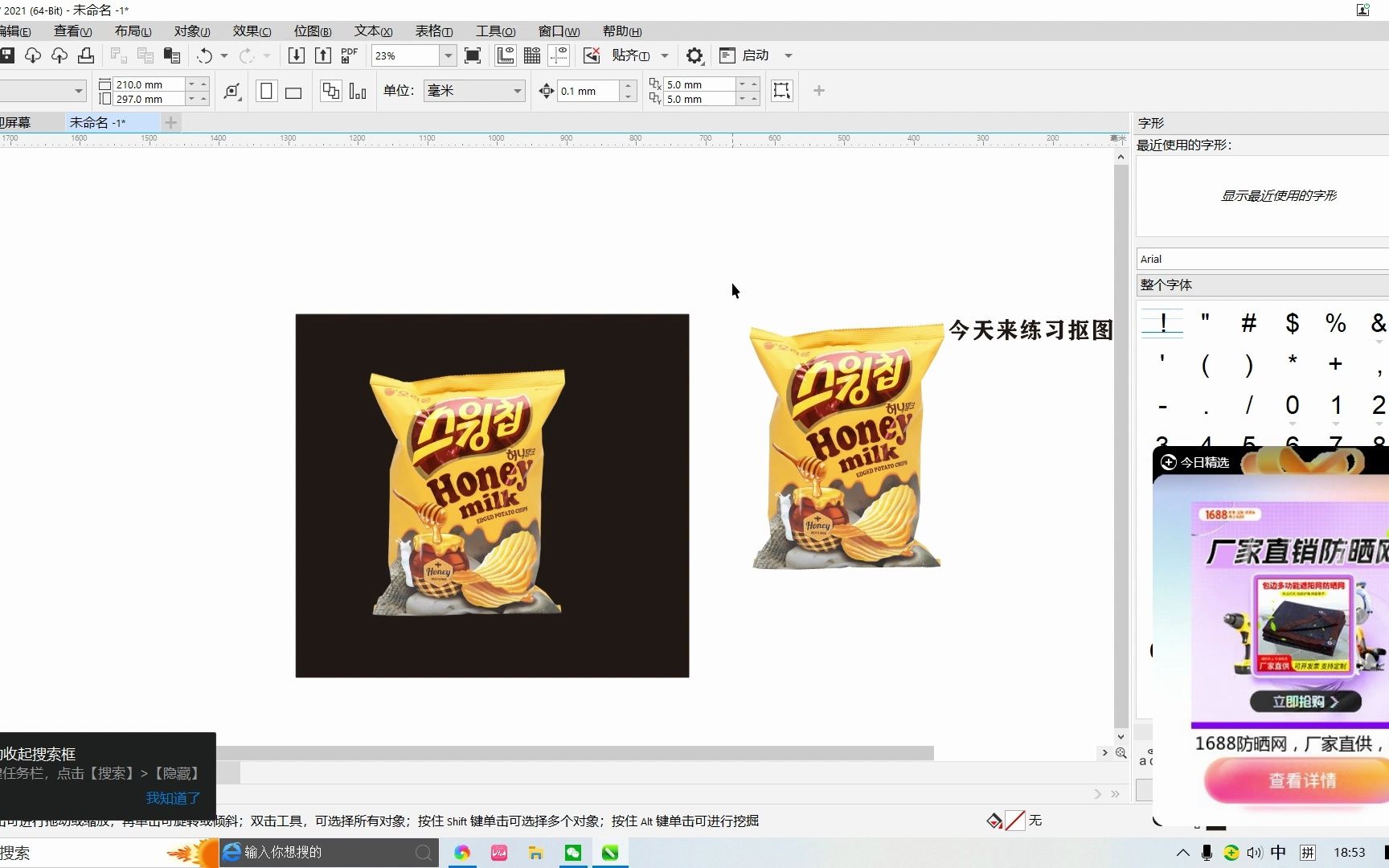The width and height of the screenshot is (1389, 868).
Task: Click the Save icon in toolbar
Action: point(7,55)
